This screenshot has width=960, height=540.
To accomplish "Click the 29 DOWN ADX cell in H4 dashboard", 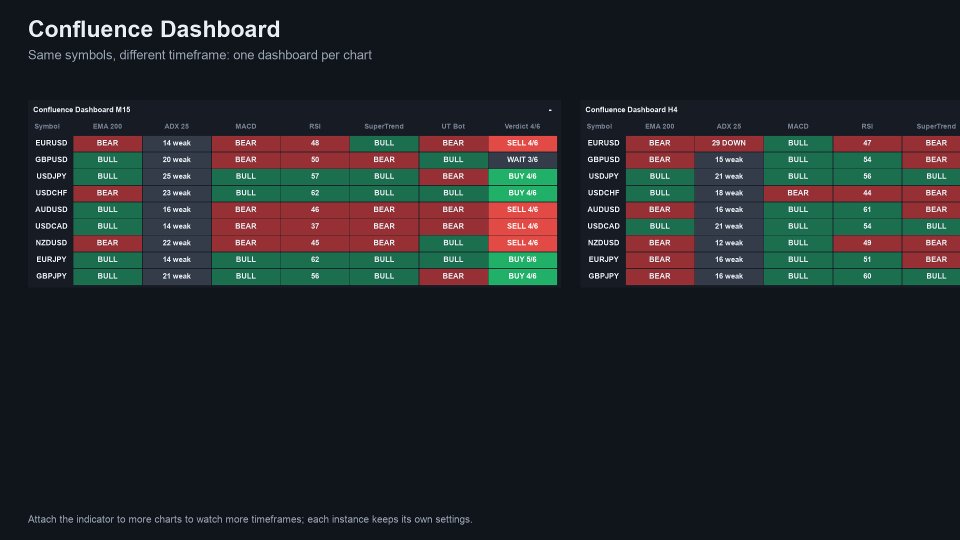I will [x=729, y=143].
